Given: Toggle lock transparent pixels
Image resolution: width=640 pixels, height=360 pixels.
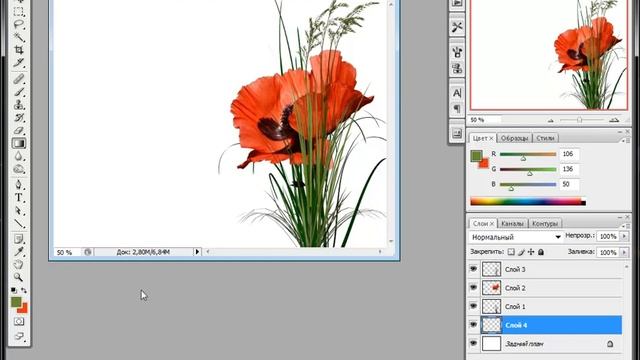Looking at the screenshot, I should tap(511, 252).
